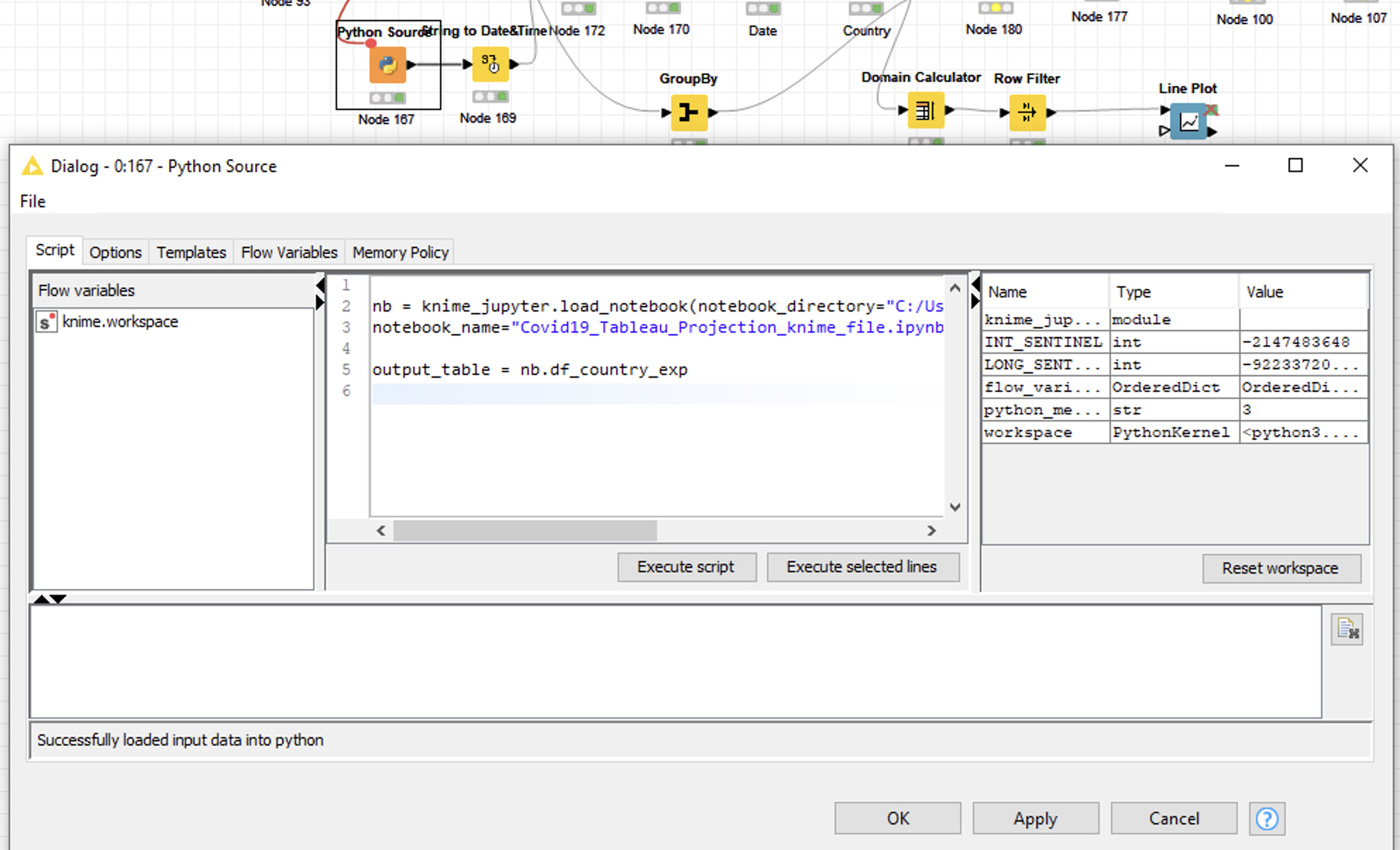Place cursor on output_table script line
Image resolution: width=1400 pixels, height=850 pixels.
point(530,370)
